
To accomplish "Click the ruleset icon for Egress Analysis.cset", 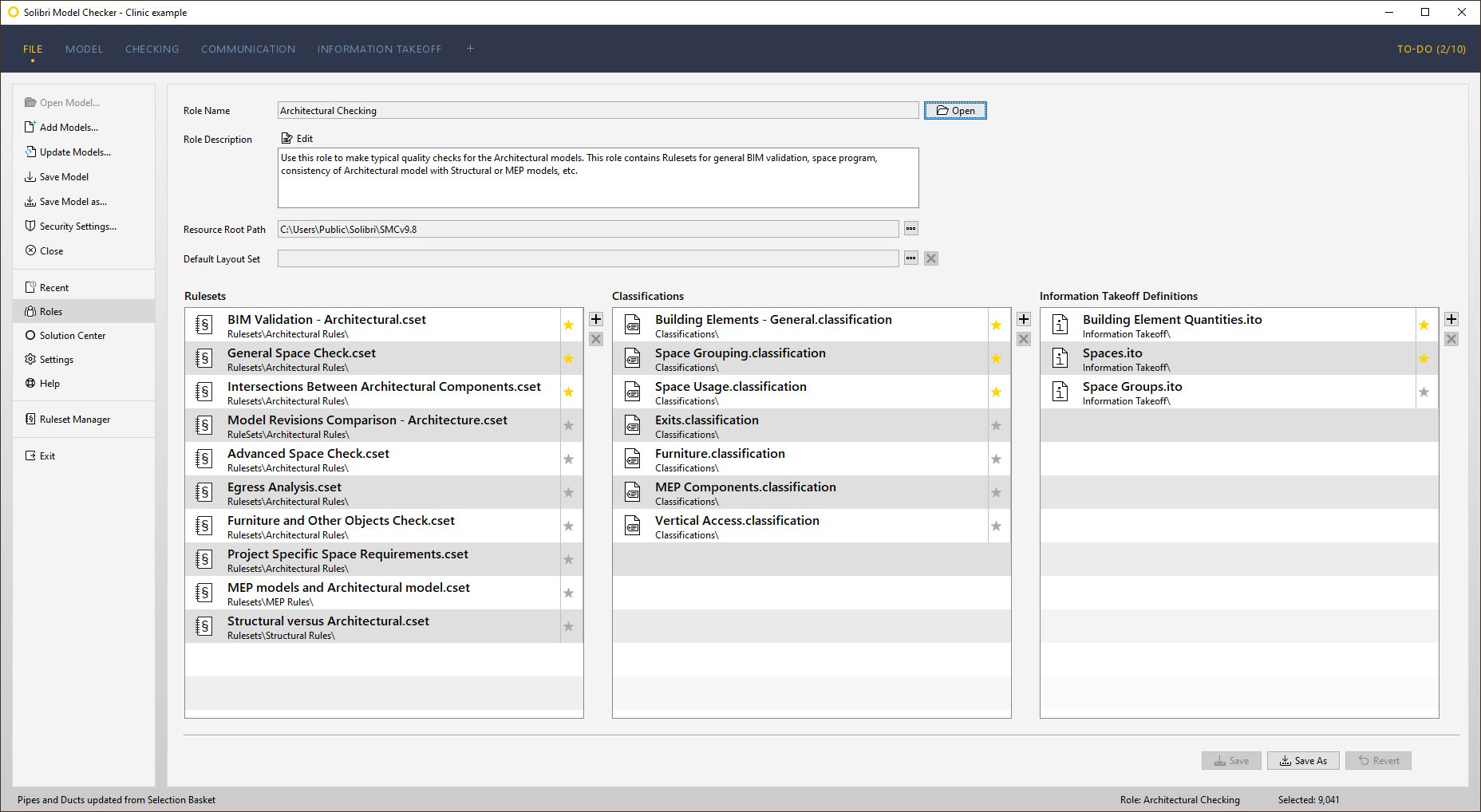I will coord(204,492).
